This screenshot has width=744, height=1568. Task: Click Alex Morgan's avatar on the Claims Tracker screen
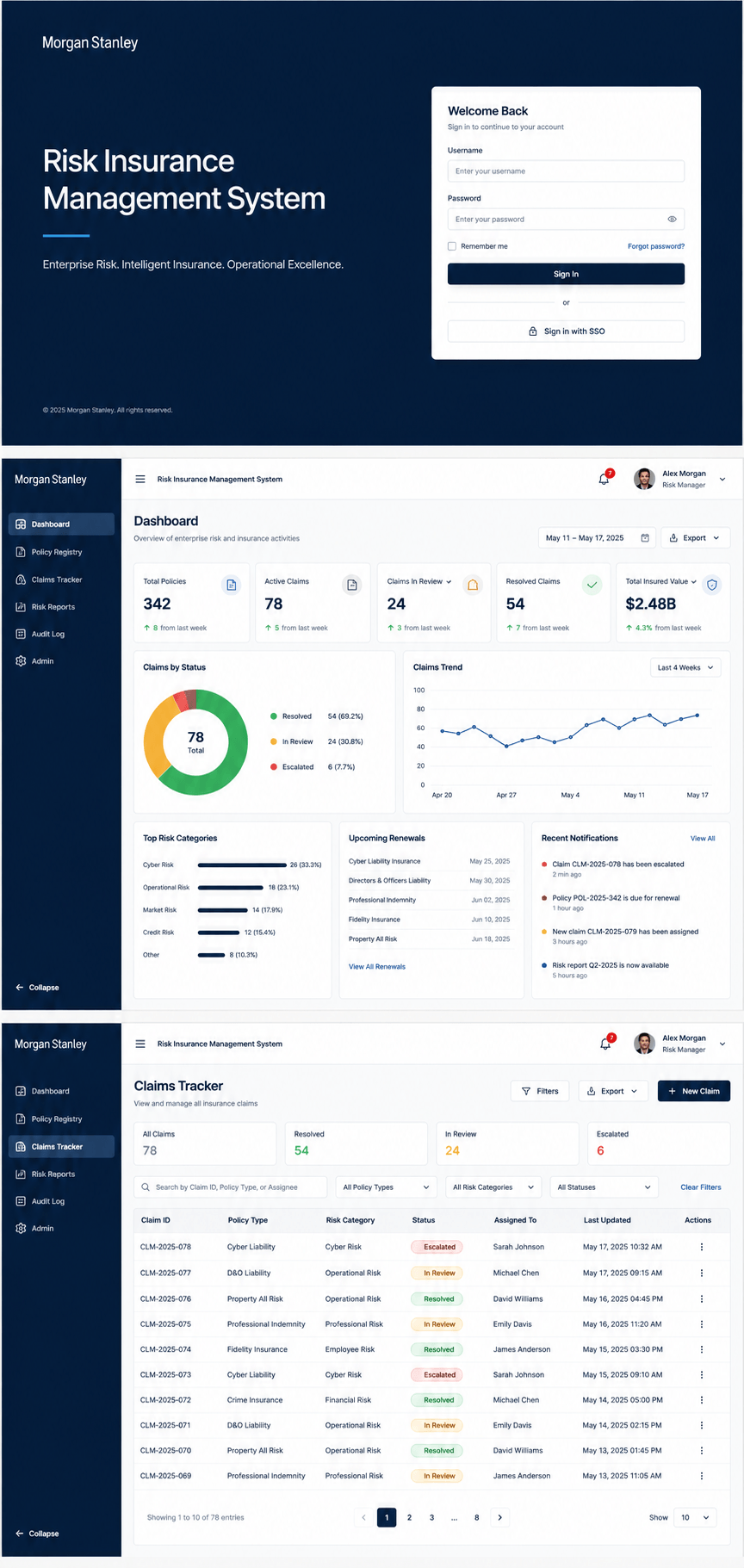click(x=644, y=1044)
